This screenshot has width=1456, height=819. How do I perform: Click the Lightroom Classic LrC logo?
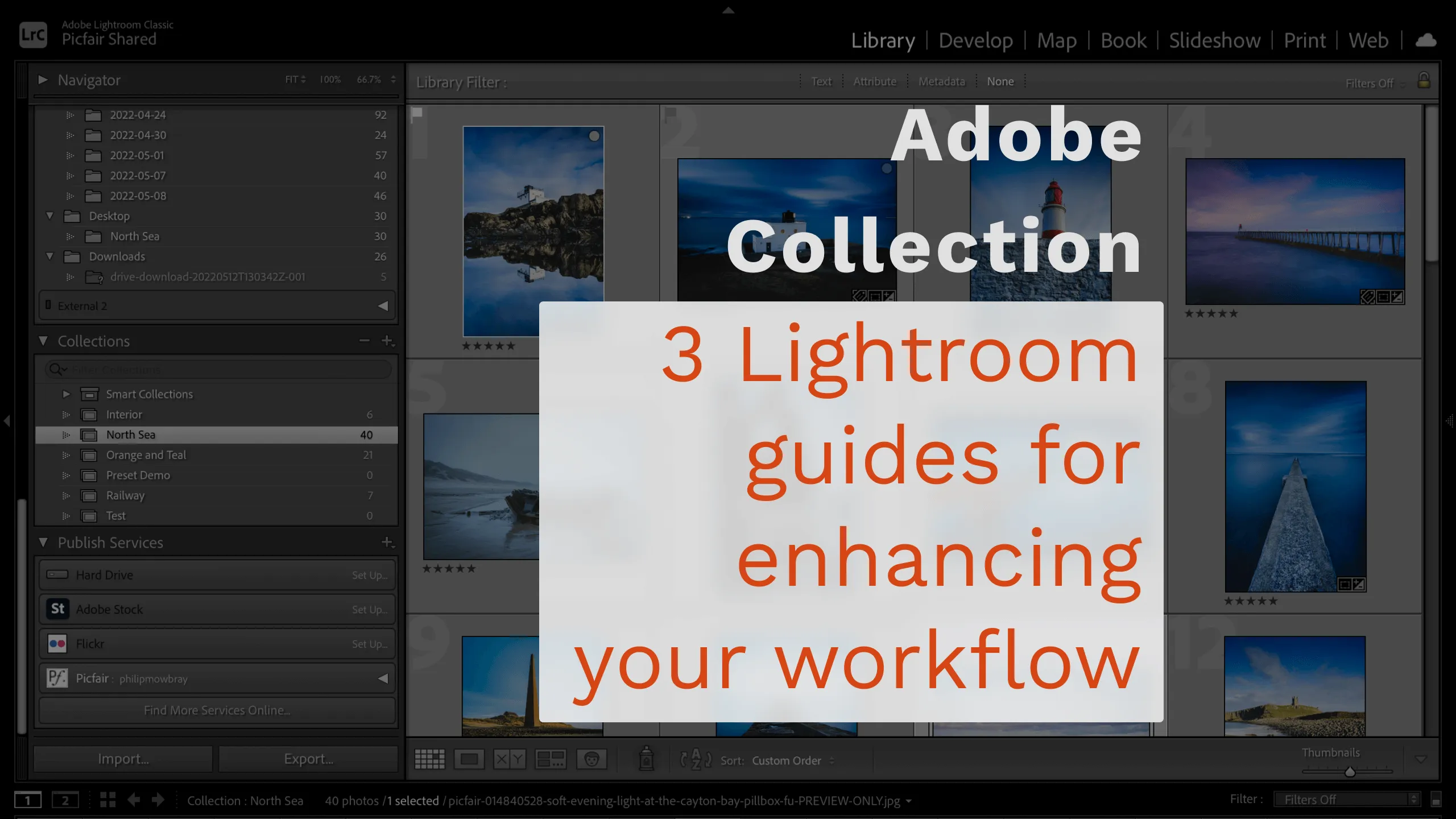tap(33, 35)
